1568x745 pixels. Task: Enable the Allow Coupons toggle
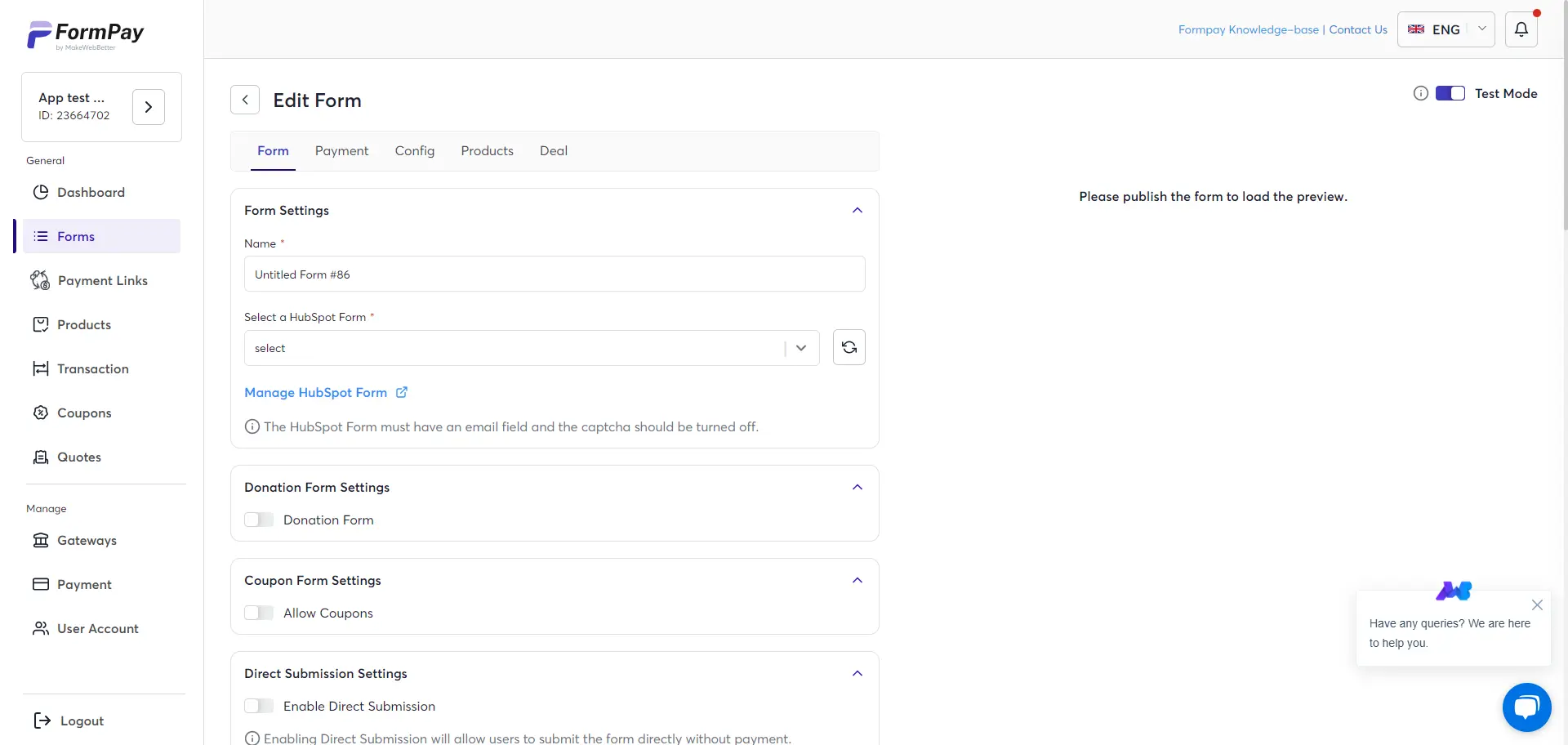tap(258, 613)
